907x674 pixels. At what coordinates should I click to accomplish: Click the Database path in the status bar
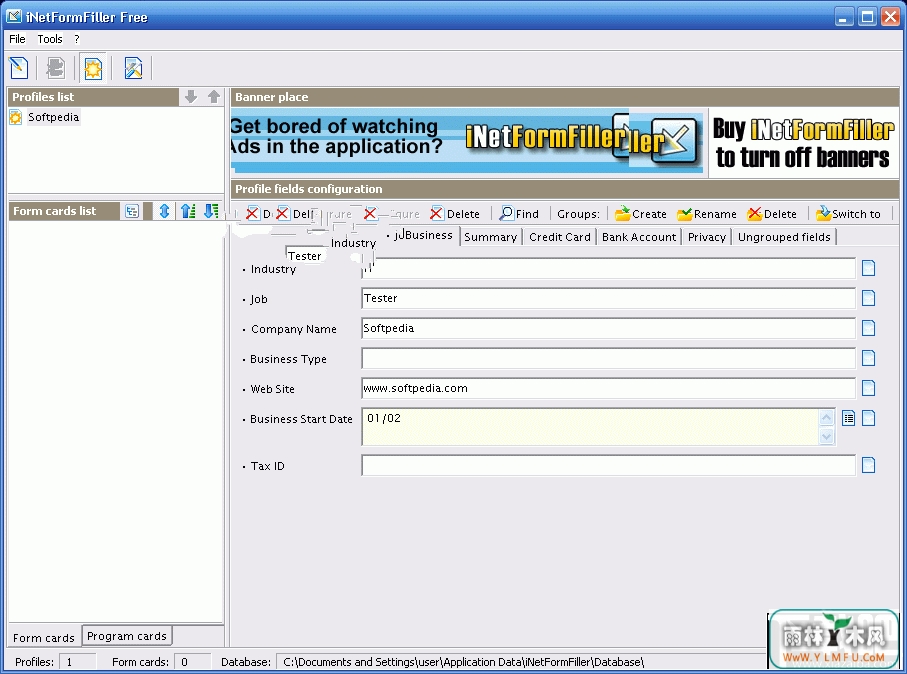463,662
